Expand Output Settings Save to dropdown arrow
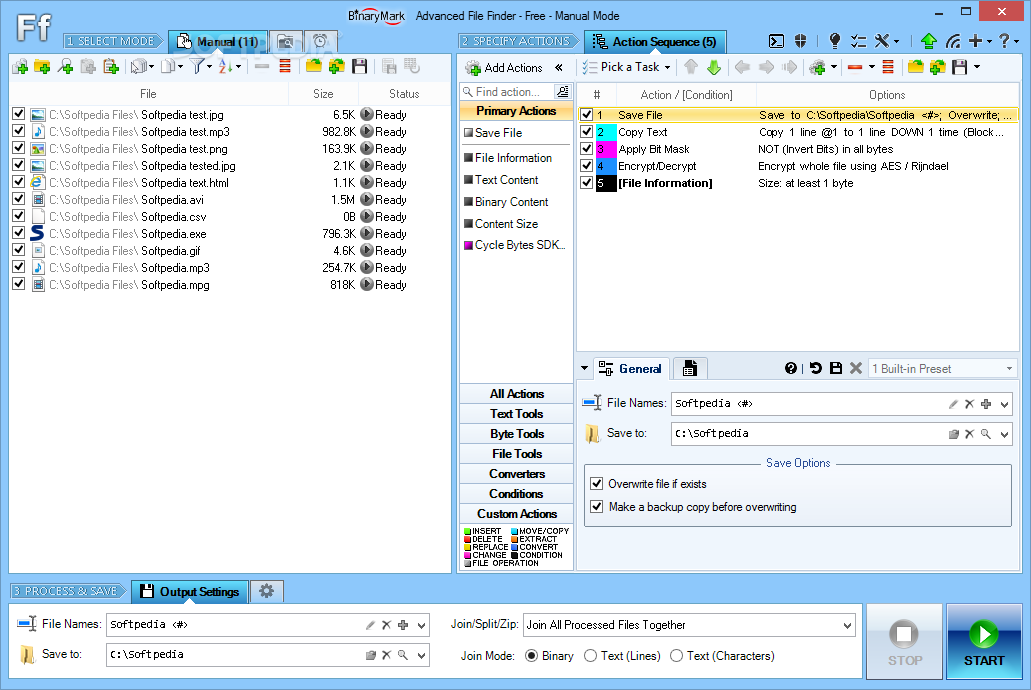The width and height of the screenshot is (1031, 690). (x=421, y=654)
